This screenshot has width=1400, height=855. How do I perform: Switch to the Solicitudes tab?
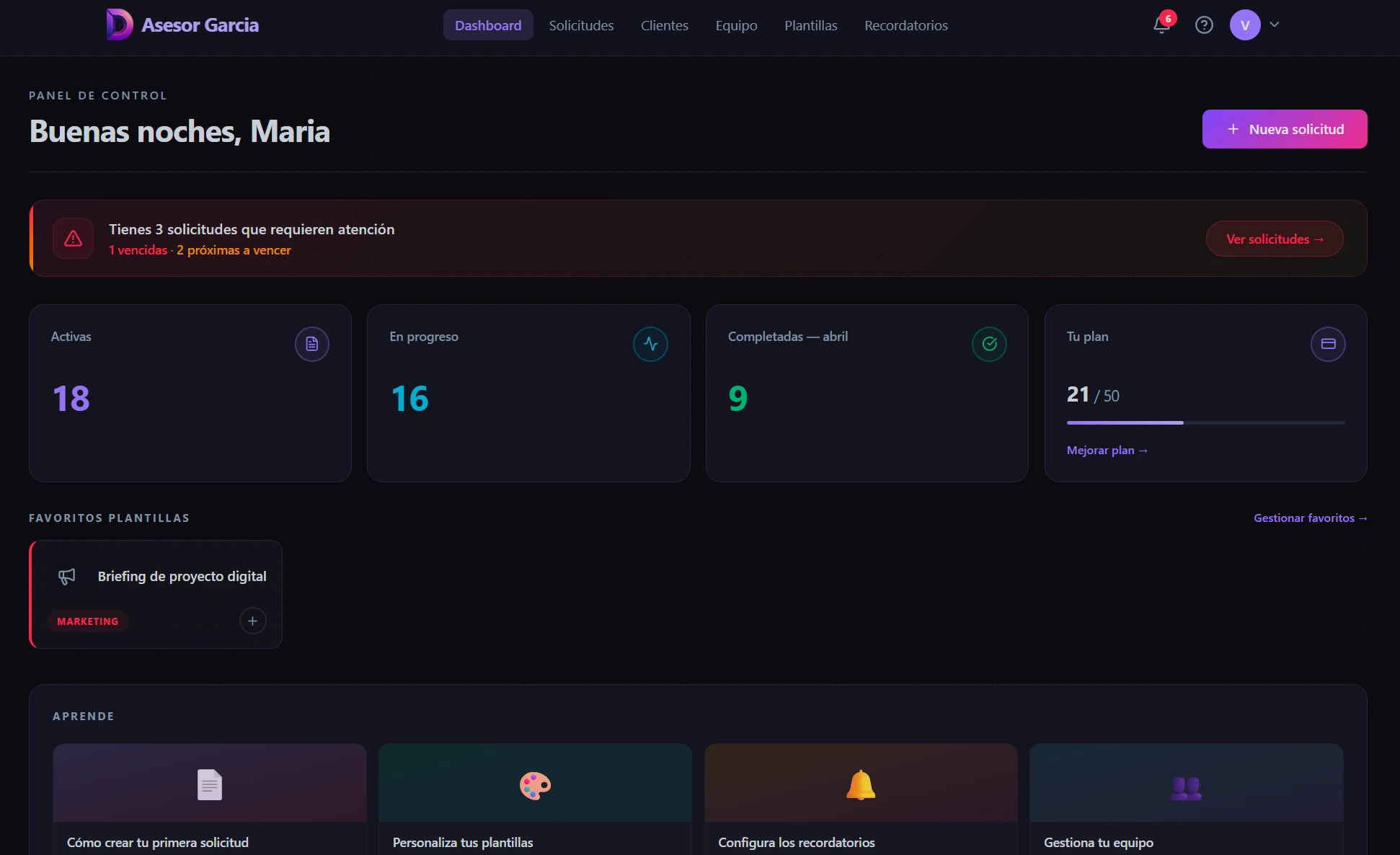click(x=581, y=25)
